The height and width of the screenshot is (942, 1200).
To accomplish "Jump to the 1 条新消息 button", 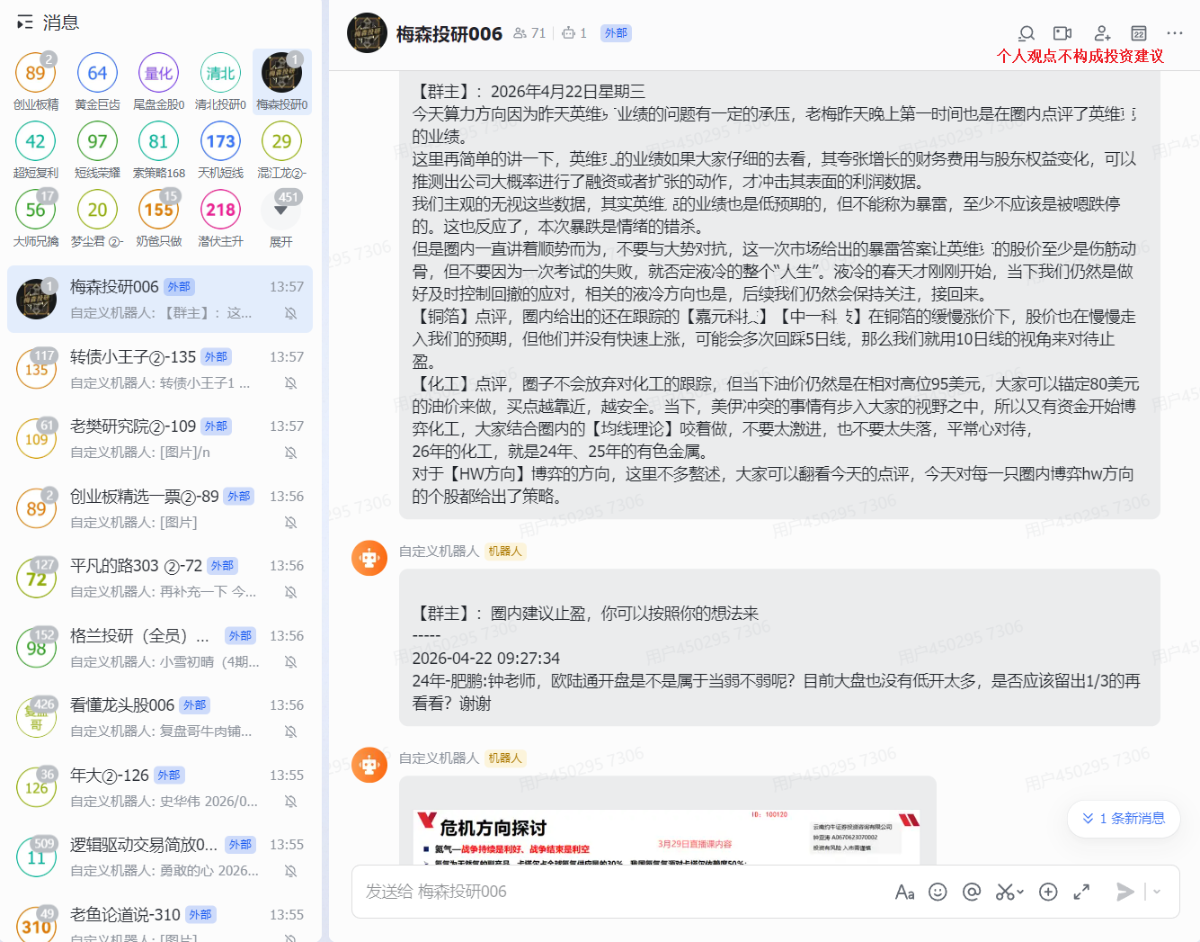I will (1123, 818).
